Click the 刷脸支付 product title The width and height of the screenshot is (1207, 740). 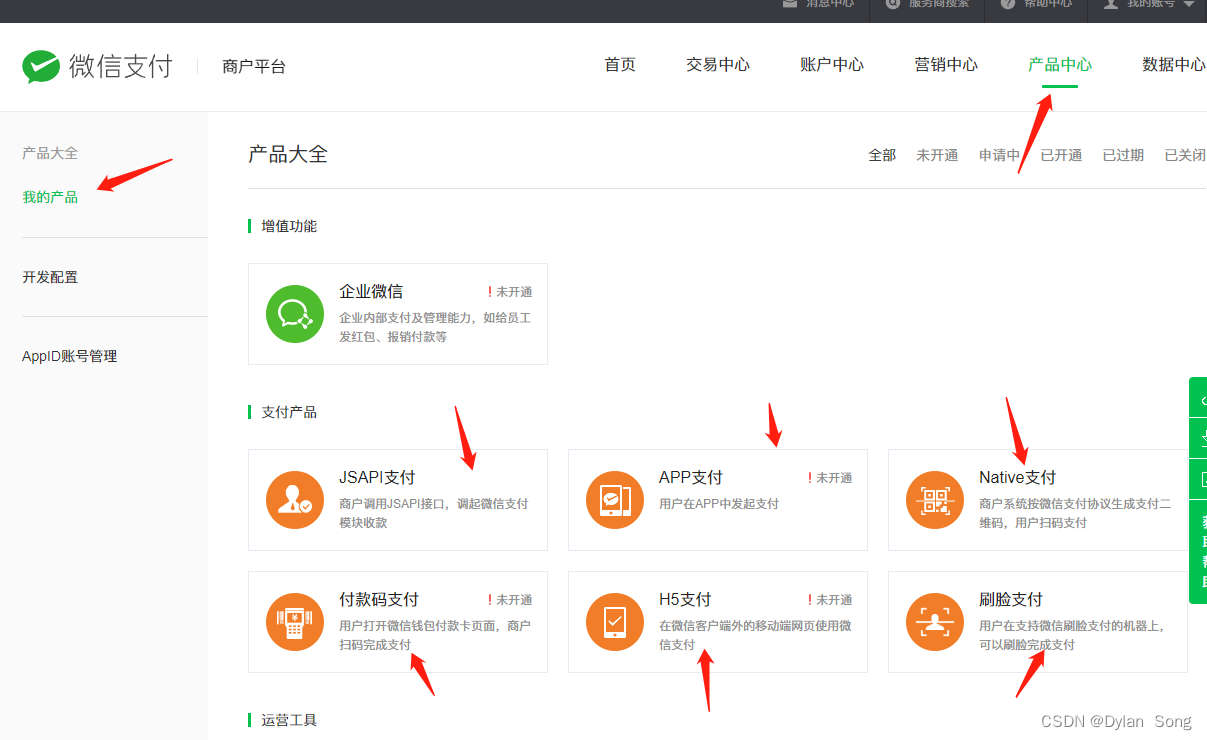pyautogui.click(x=1011, y=600)
